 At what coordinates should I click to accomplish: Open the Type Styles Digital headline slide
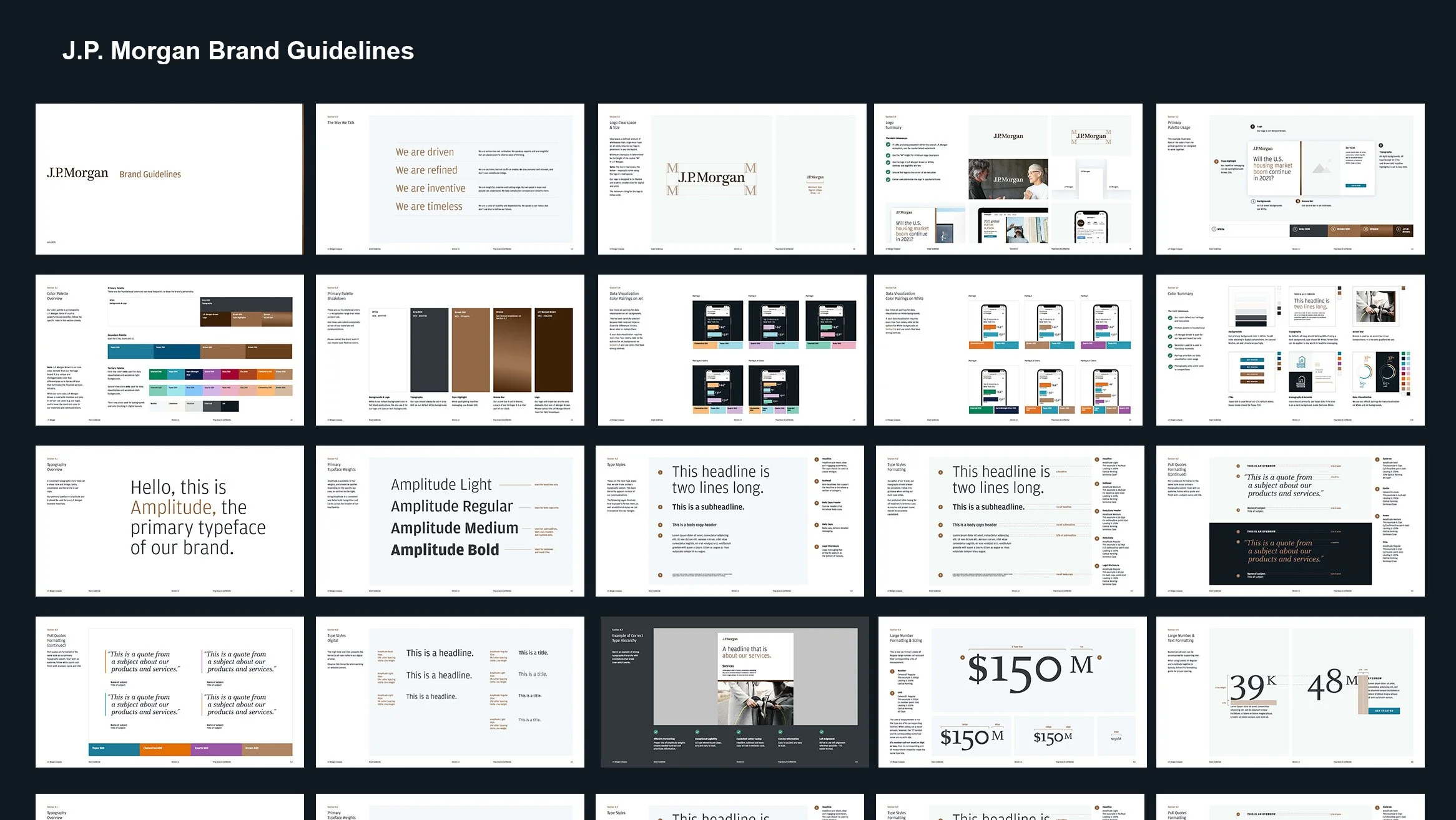coord(450,692)
